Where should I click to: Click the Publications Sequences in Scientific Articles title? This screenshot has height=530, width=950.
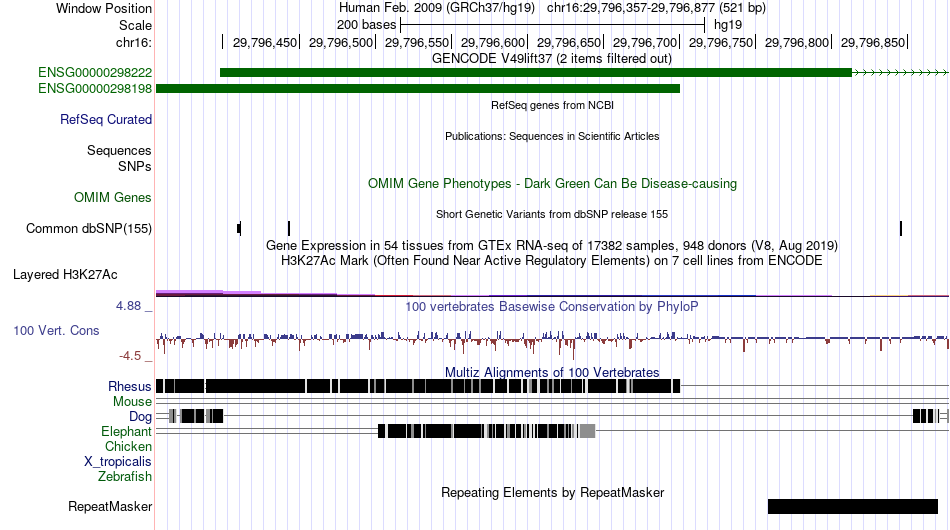pyautogui.click(x=552, y=136)
